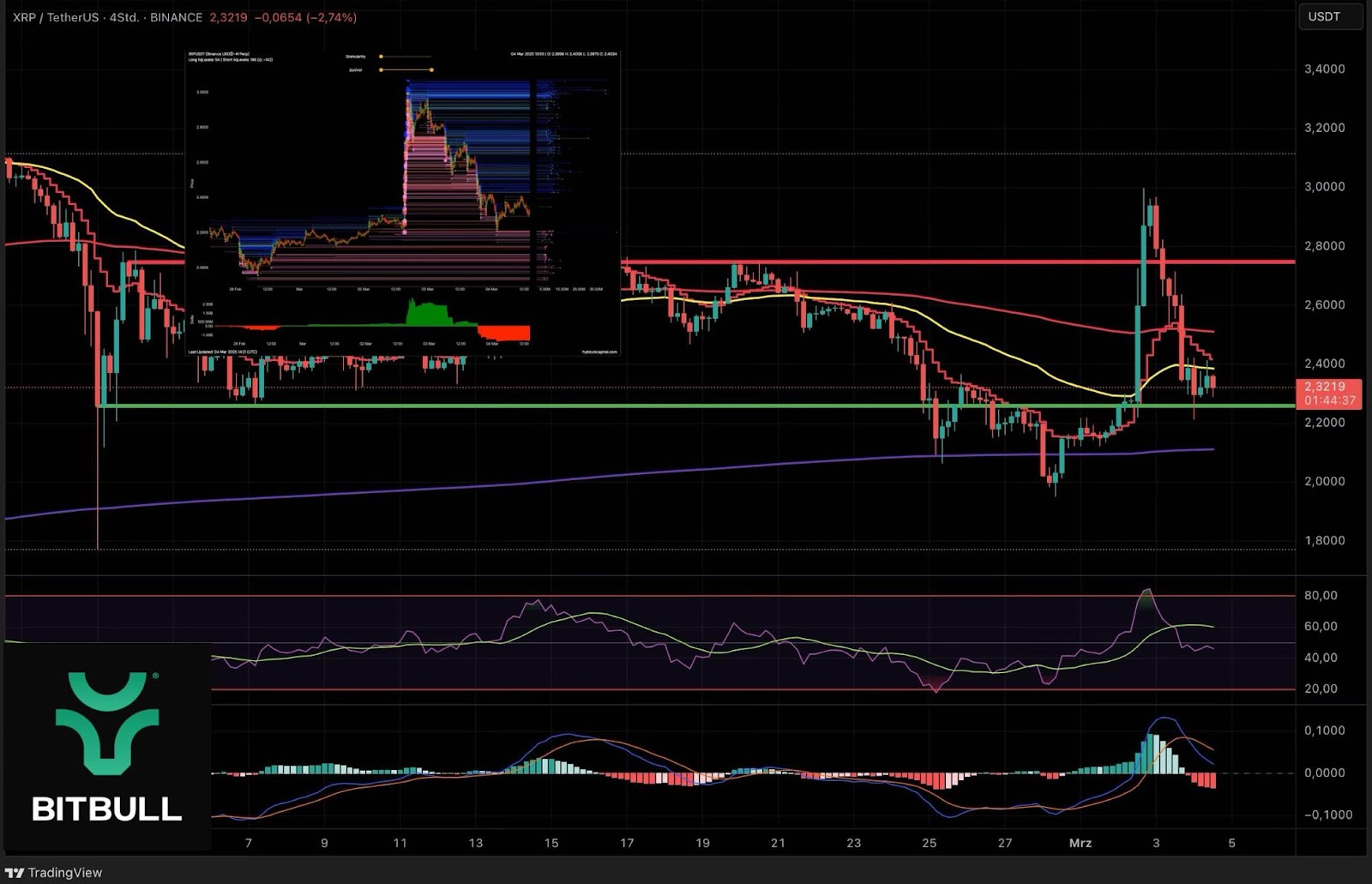Click the 2,4000 price axis label
Image resolution: width=1372 pixels, height=884 pixels.
pyautogui.click(x=1324, y=364)
